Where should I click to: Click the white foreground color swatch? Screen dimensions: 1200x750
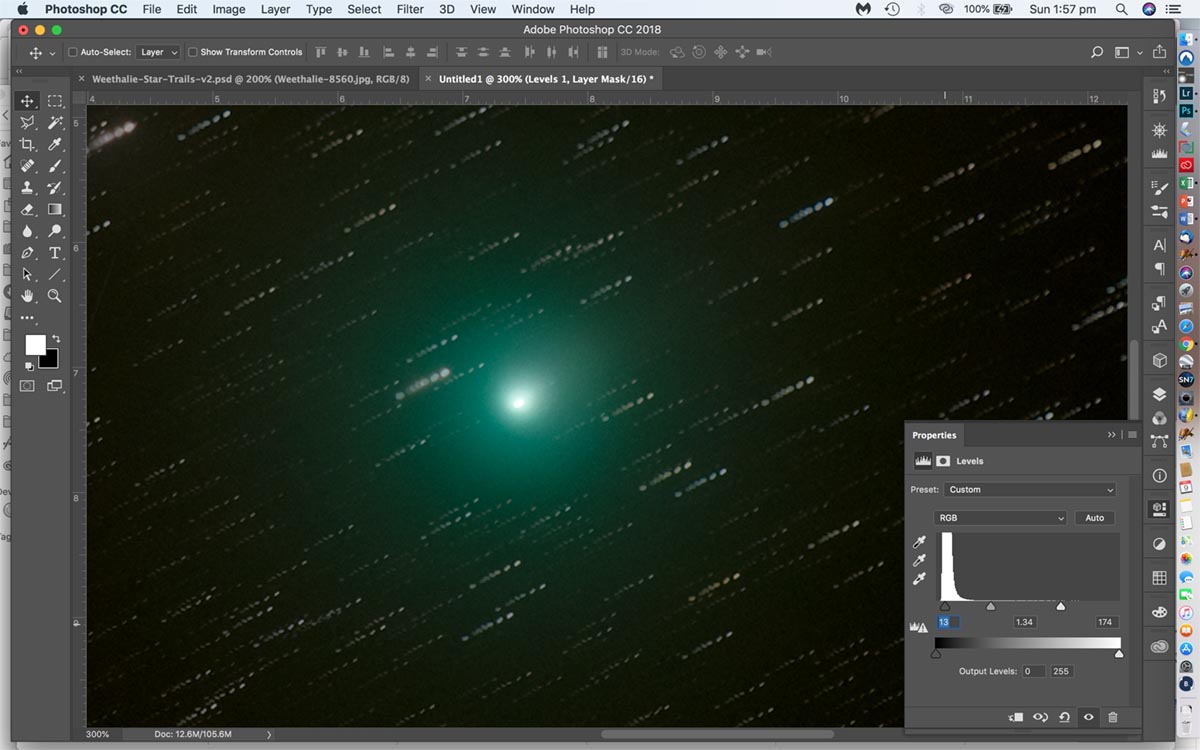click(35, 344)
